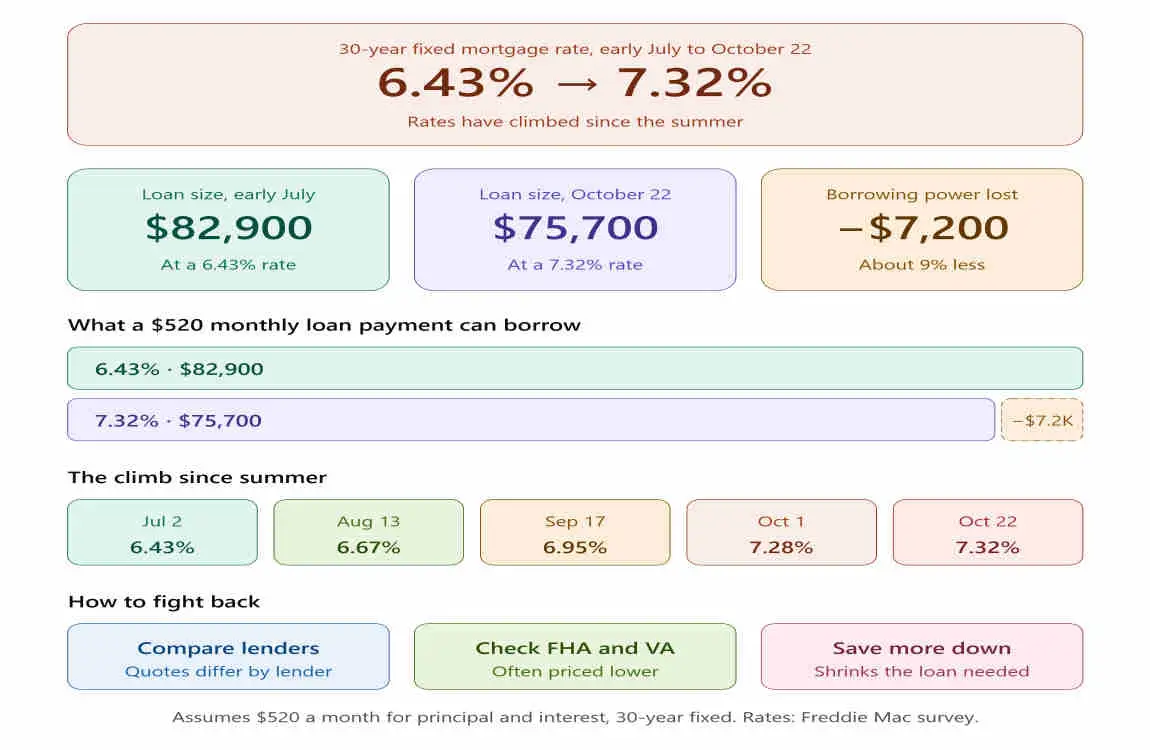The image size is (1150, 750).
Task: Click 'How to fight back' heading
Action: click(x=164, y=602)
